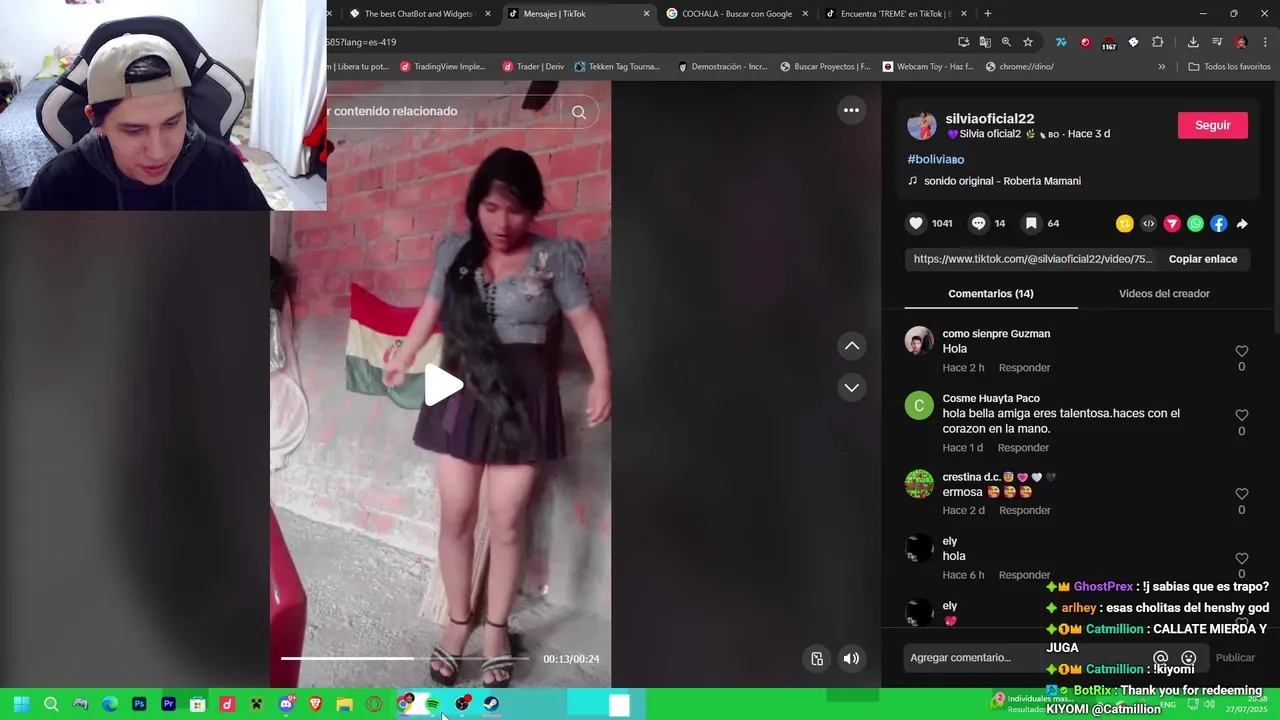Switch to Encuentra 'TREME' en TikTok tab
This screenshot has height=720, width=1280.
[x=894, y=14]
